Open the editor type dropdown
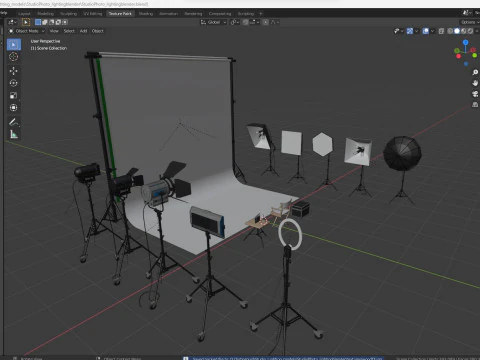 coord(12,22)
